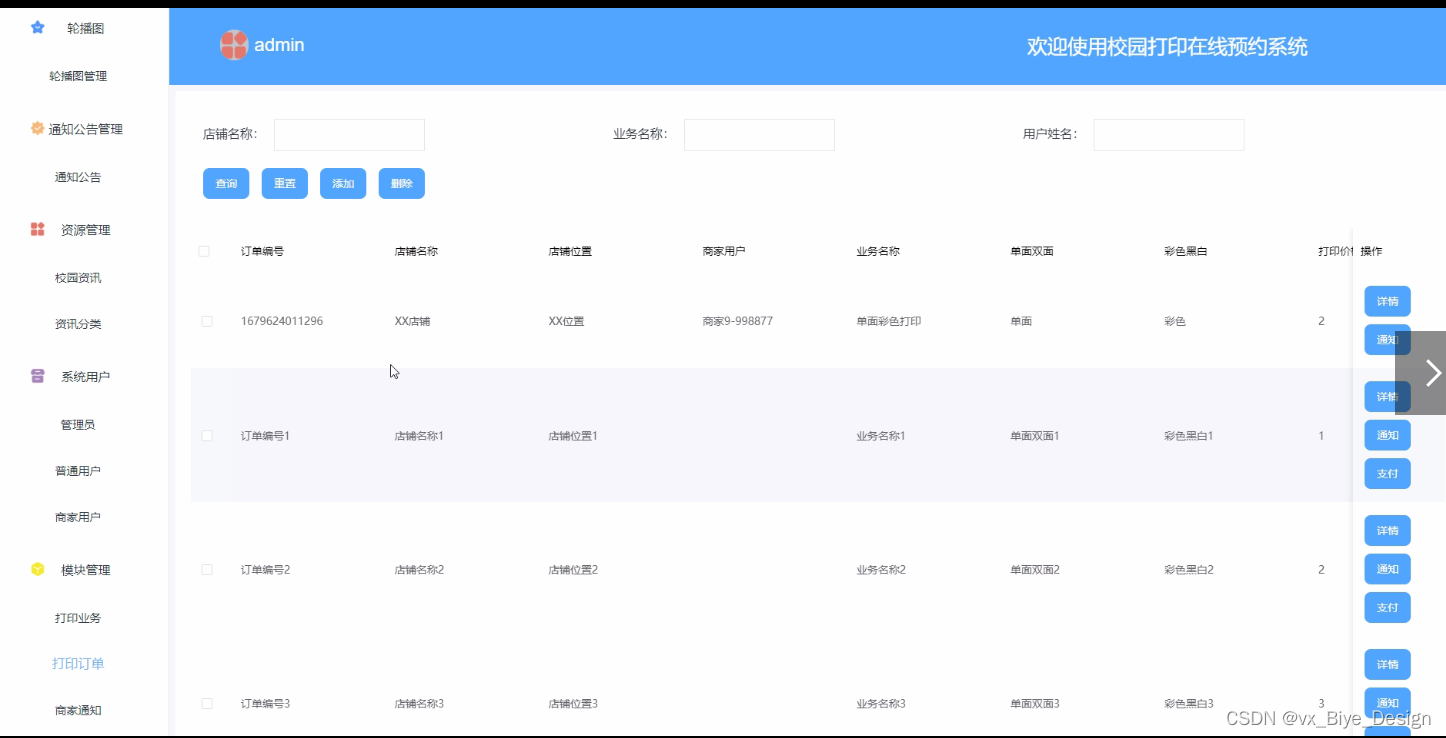Click the cell 店铺名称2
The width and height of the screenshot is (1446, 738).
419,569
